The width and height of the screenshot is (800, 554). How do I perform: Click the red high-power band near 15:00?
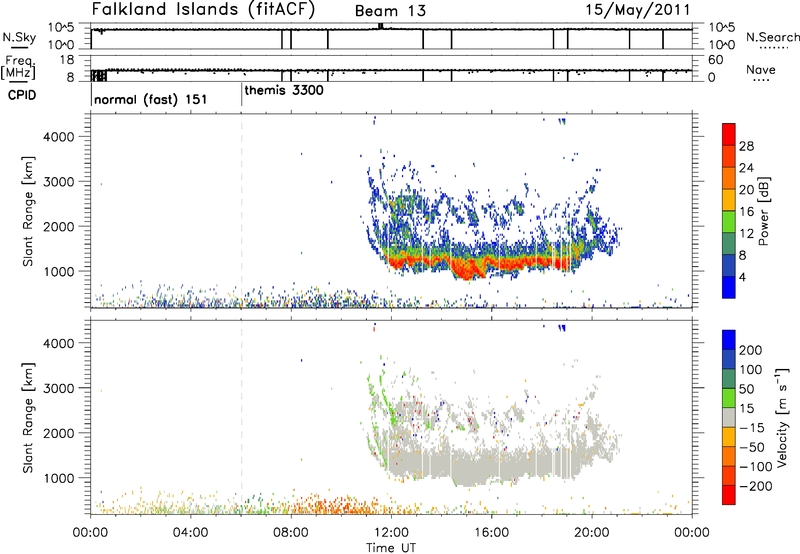(x=467, y=269)
